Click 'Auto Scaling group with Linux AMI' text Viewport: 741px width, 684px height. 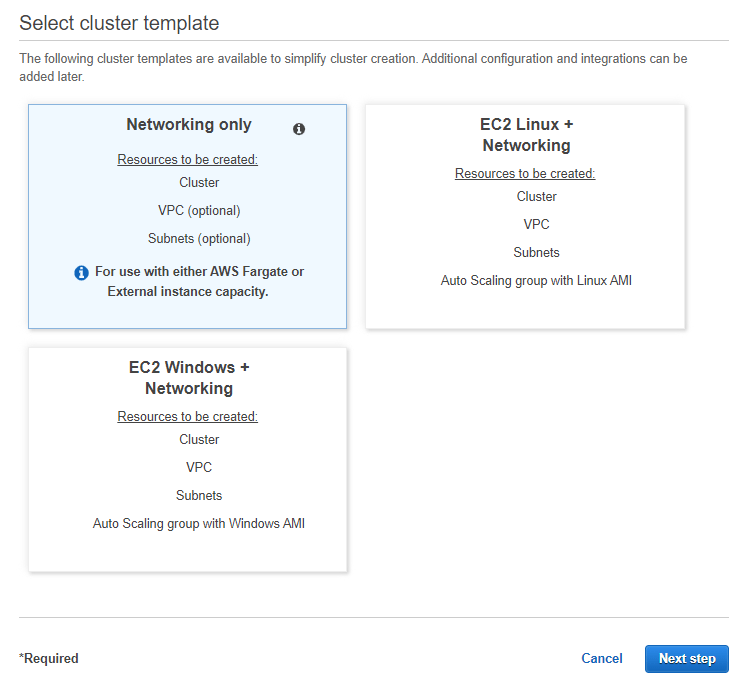[x=536, y=281]
